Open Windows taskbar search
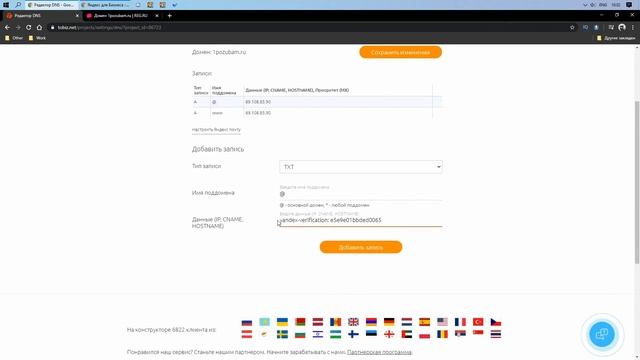640x360 pixels. 18,5
